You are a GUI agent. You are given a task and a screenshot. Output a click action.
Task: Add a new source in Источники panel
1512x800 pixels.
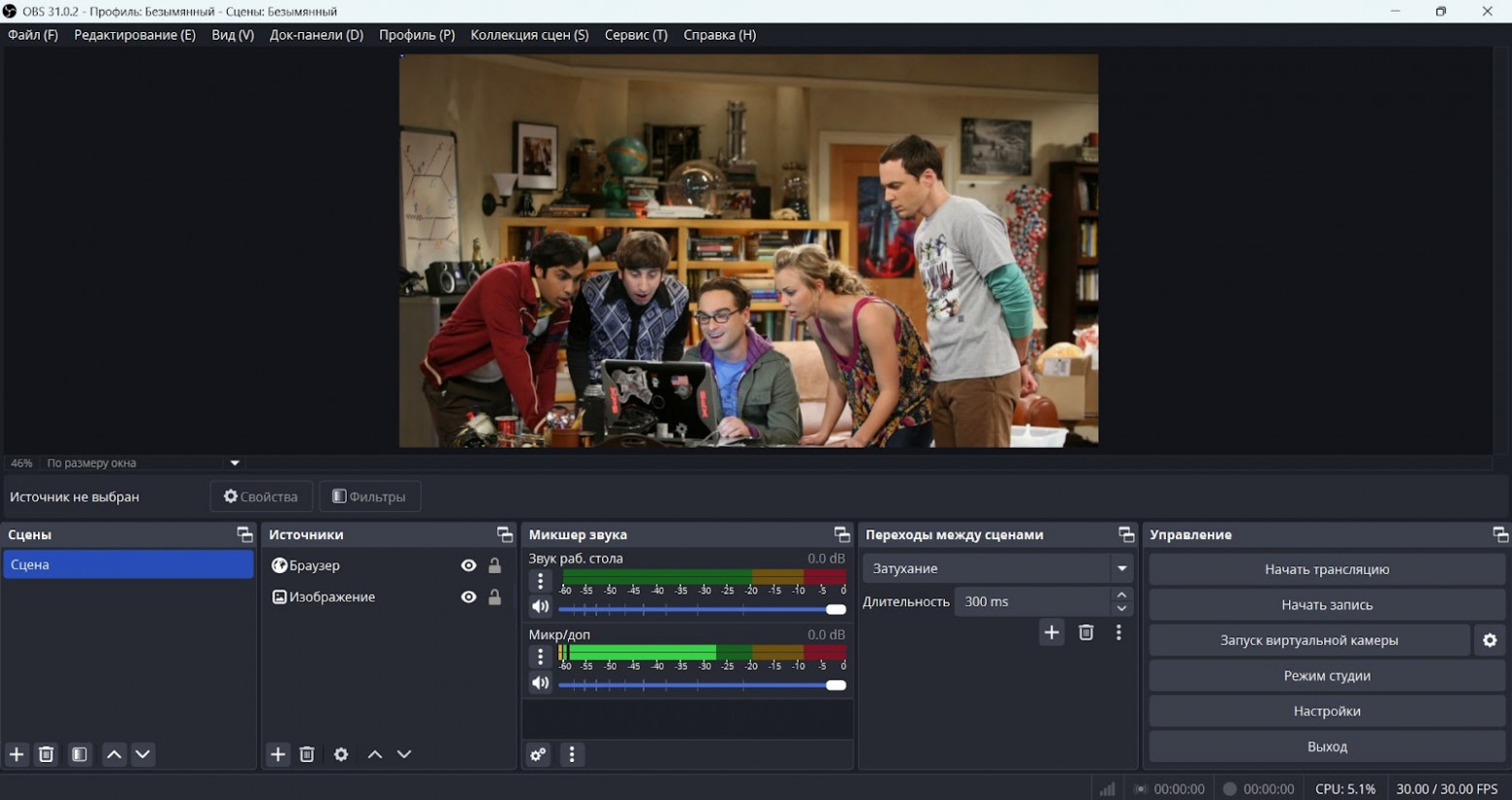pyautogui.click(x=278, y=754)
